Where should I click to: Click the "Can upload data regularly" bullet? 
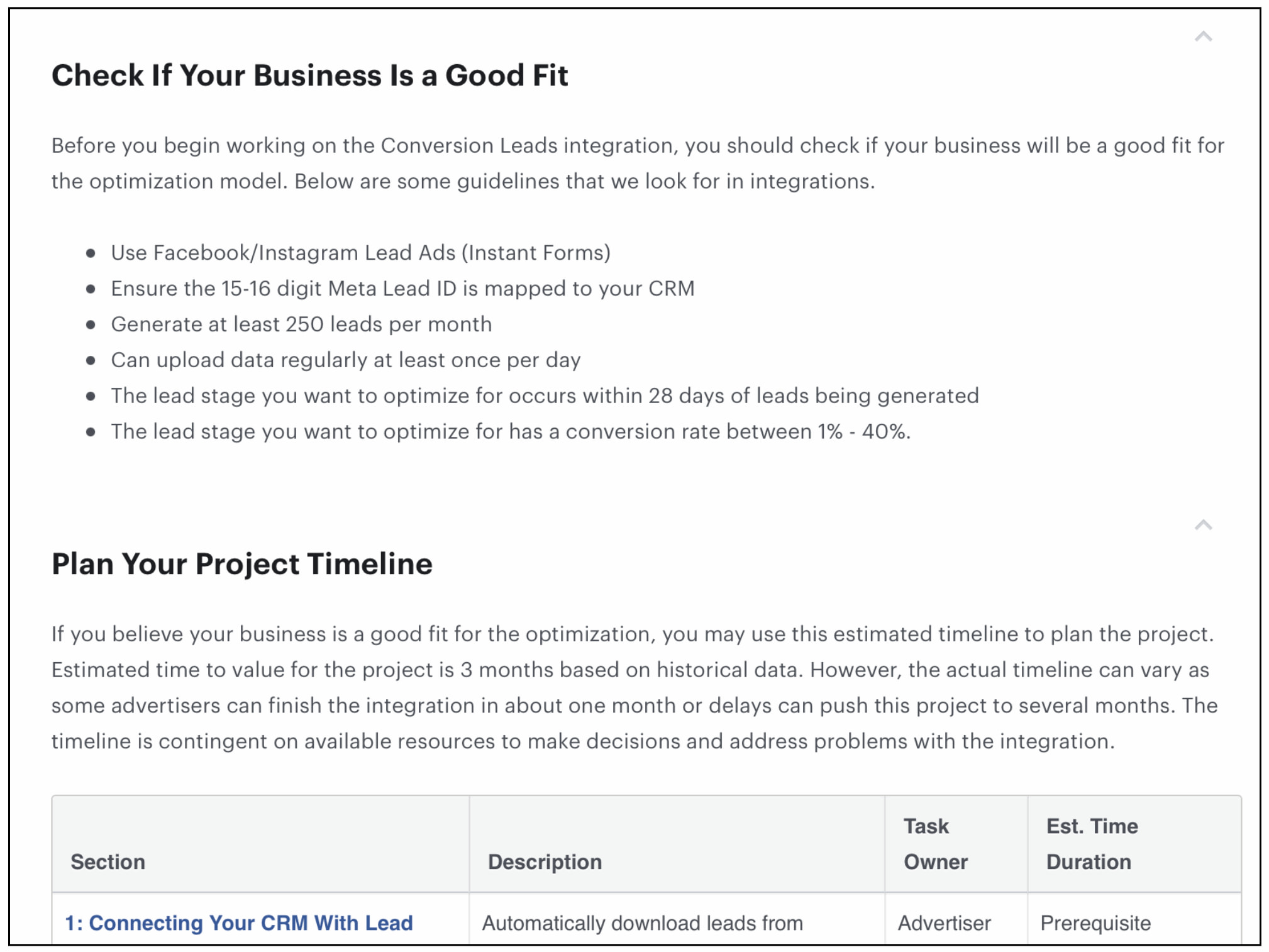point(346,360)
